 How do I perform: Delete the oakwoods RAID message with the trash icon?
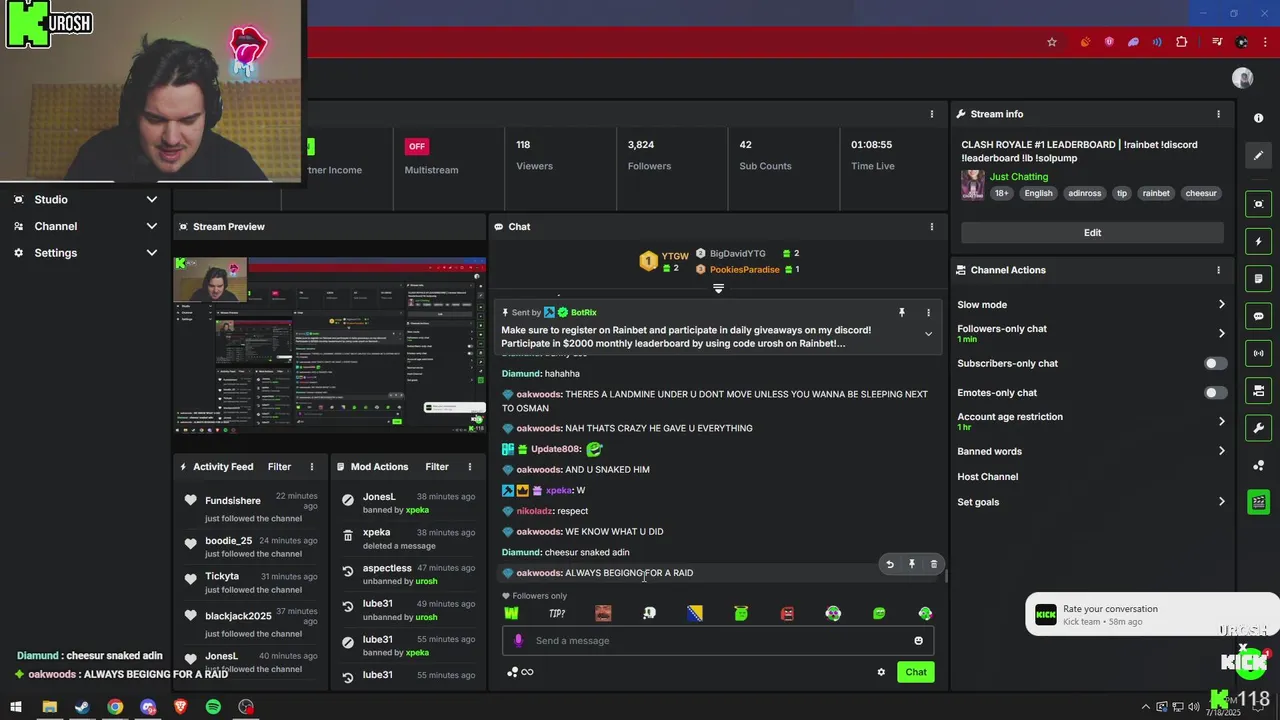click(x=934, y=564)
